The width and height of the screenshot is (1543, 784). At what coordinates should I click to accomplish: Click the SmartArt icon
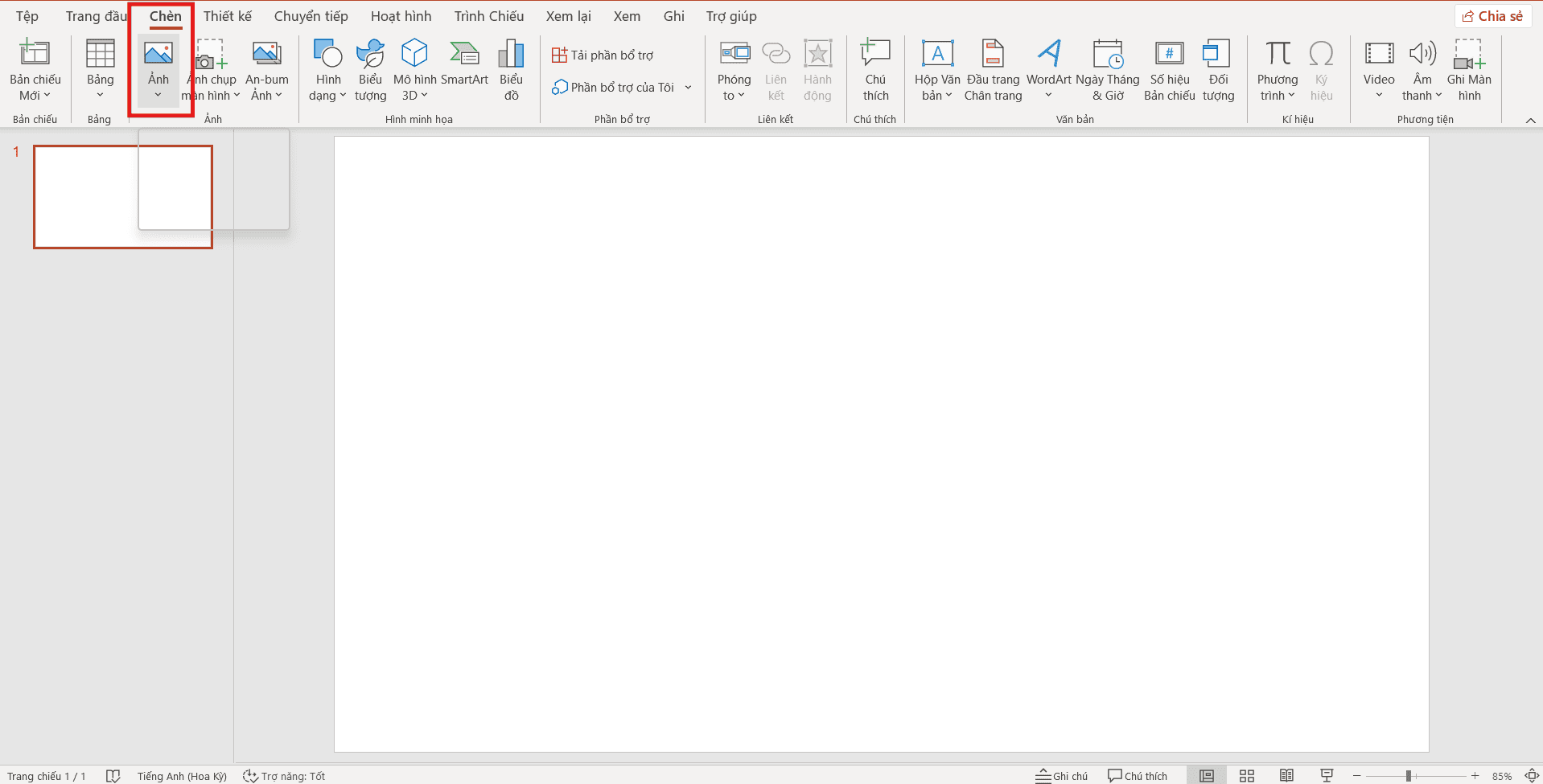pos(464,55)
